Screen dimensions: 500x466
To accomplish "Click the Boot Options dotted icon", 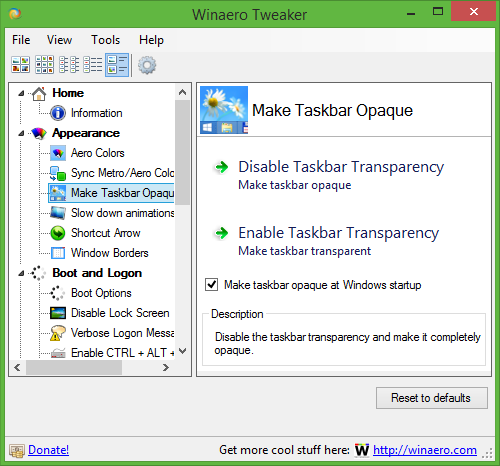I will pyautogui.click(x=57, y=293).
